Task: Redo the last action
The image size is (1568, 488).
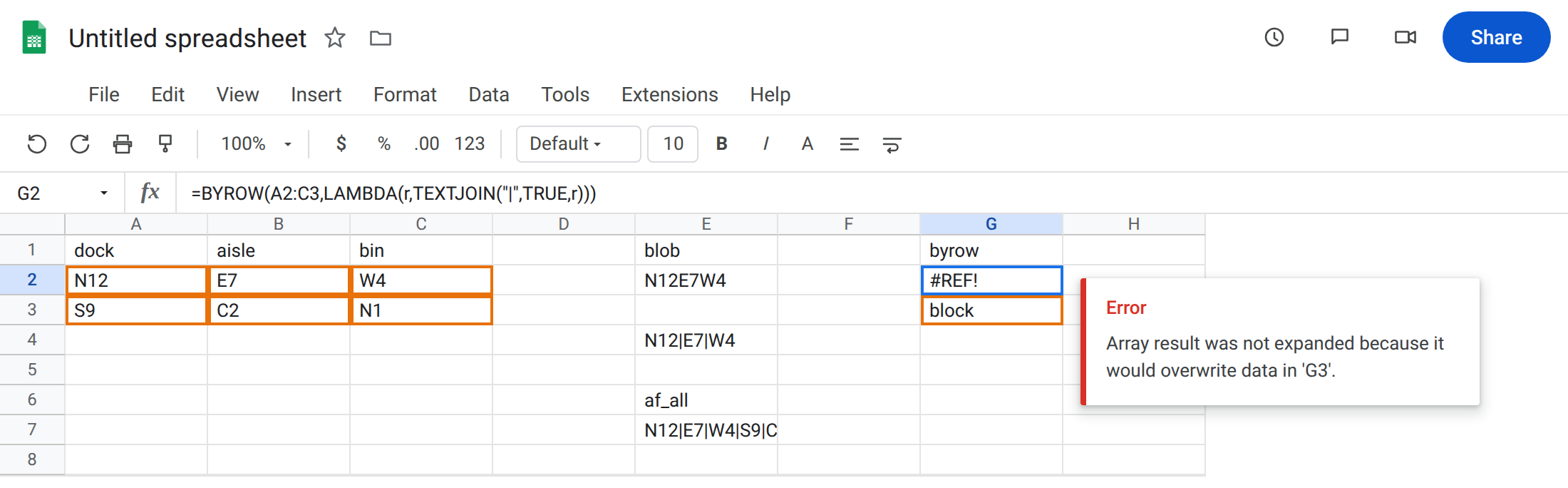Action: click(x=80, y=144)
